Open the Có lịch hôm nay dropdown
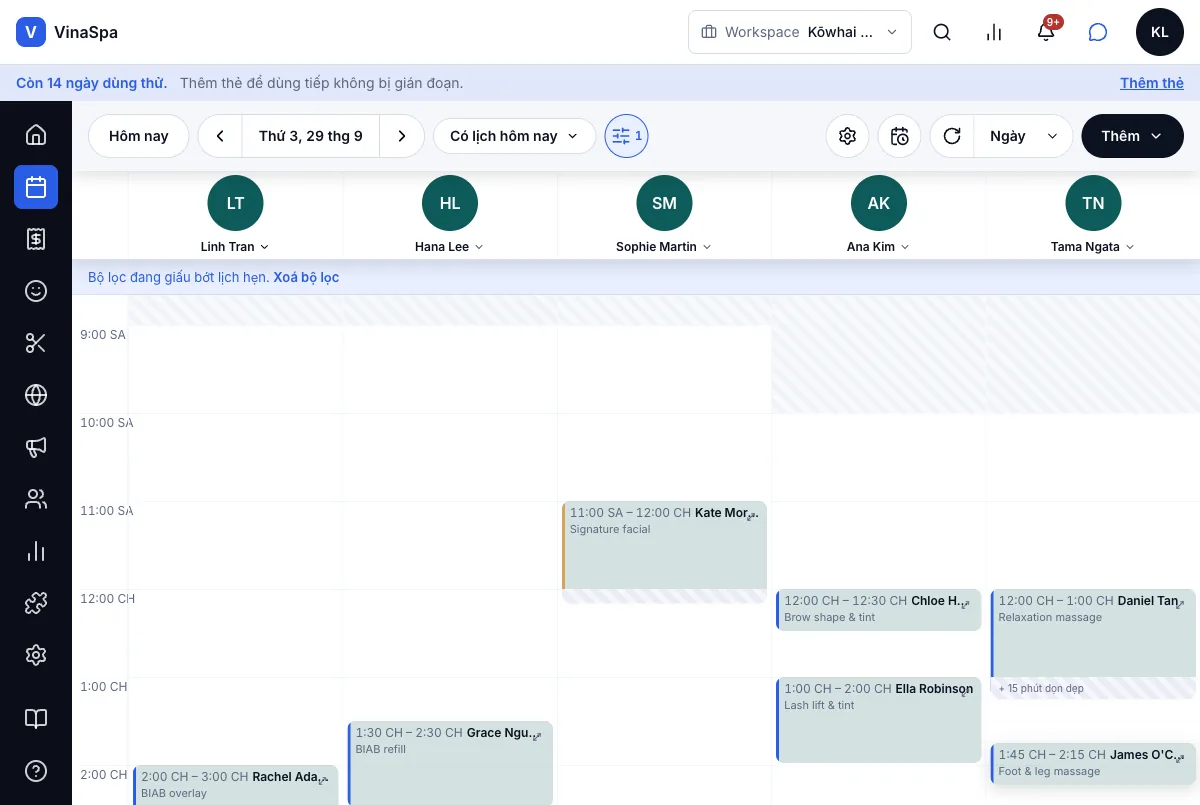This screenshot has height=805, width=1200. [514, 136]
